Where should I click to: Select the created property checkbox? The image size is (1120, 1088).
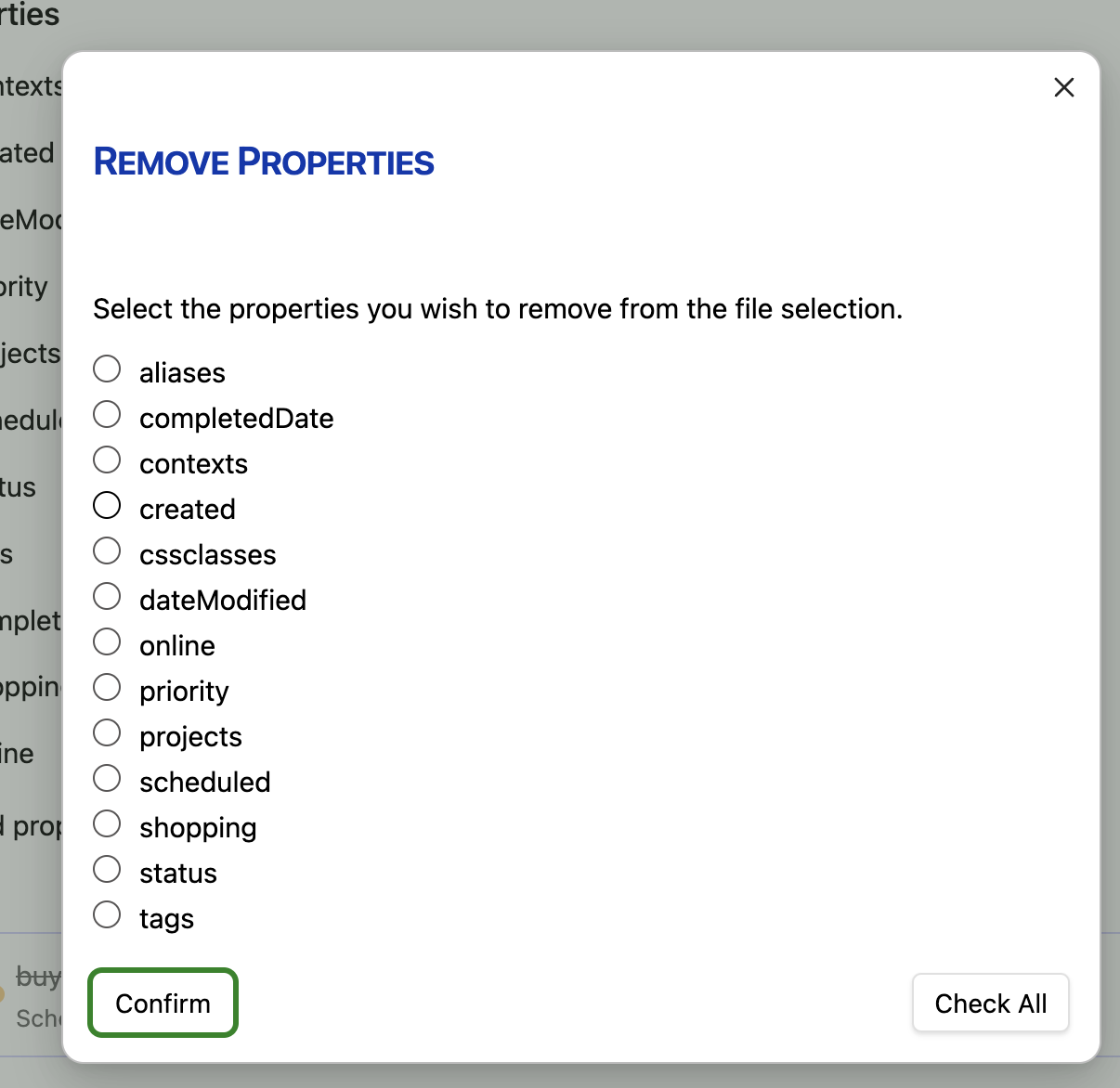[107, 505]
